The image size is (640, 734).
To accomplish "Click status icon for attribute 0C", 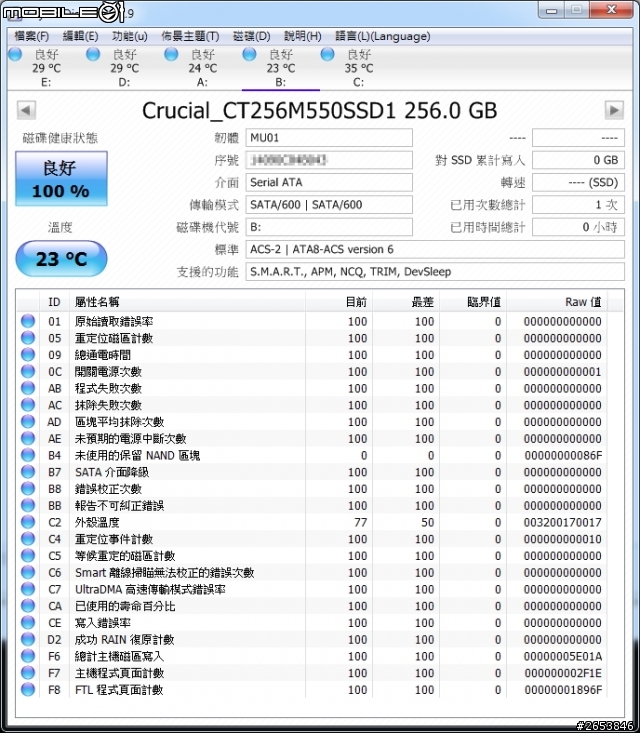I will 28,371.
